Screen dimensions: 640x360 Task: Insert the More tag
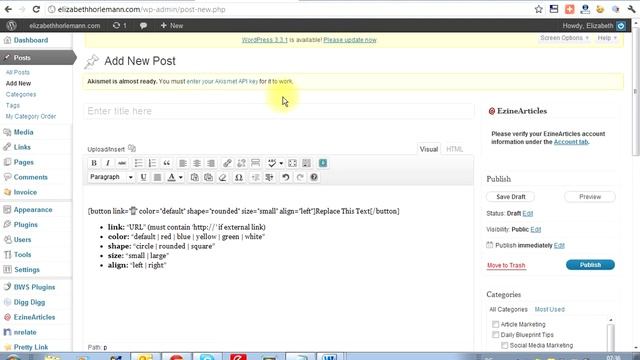click(256, 163)
